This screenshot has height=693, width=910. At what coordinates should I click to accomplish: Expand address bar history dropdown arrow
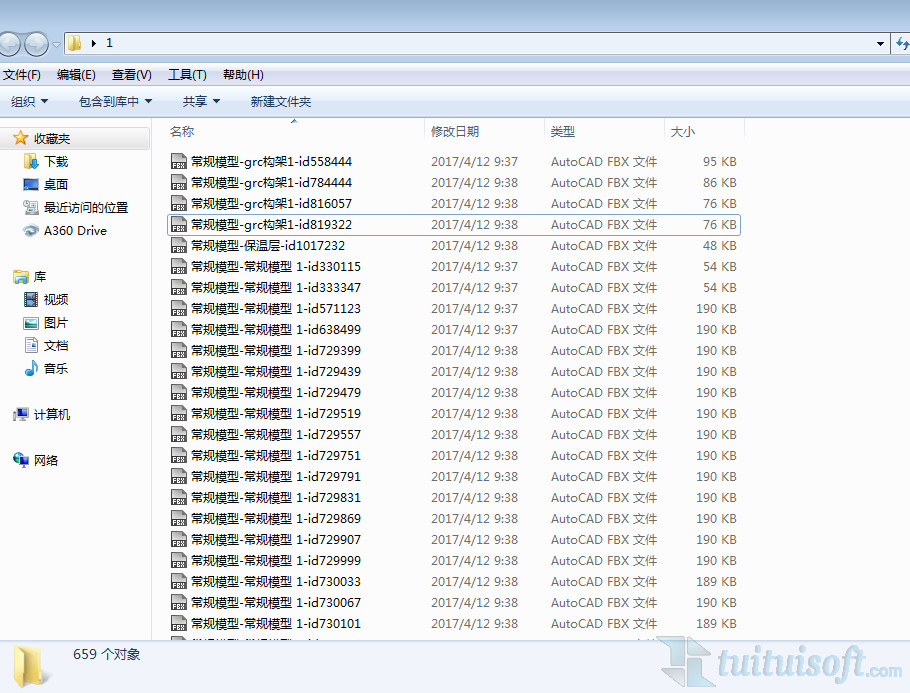click(x=880, y=44)
